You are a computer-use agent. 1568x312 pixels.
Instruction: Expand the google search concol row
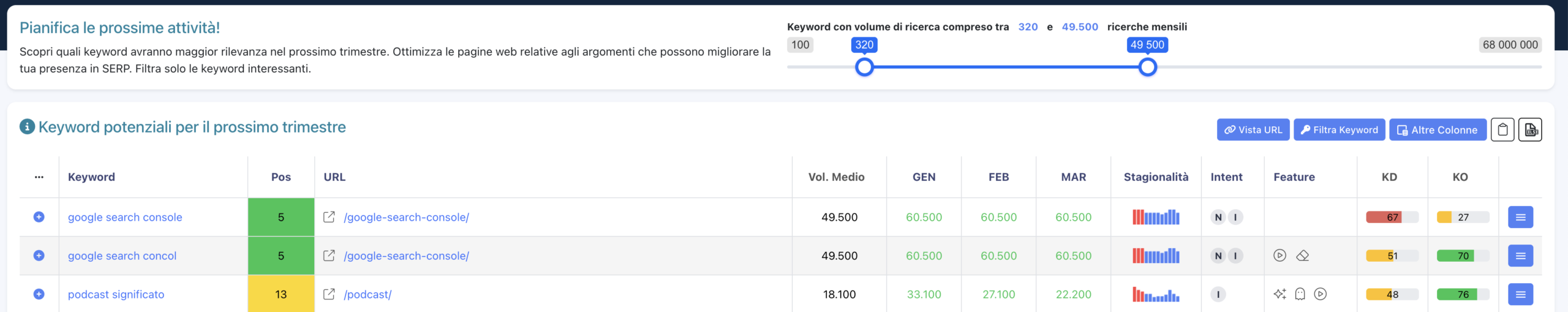point(39,256)
